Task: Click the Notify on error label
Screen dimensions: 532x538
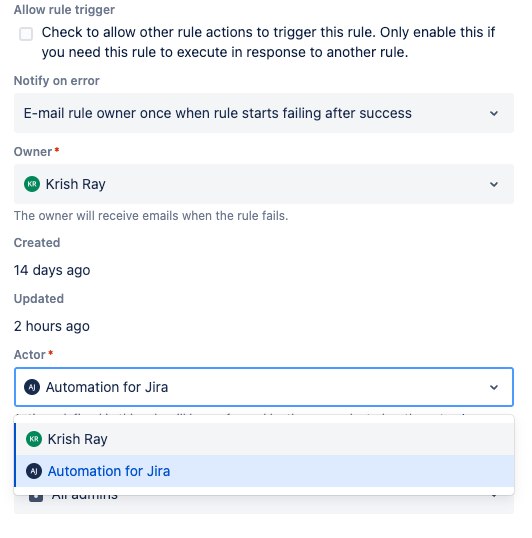Action: pyautogui.click(x=57, y=81)
